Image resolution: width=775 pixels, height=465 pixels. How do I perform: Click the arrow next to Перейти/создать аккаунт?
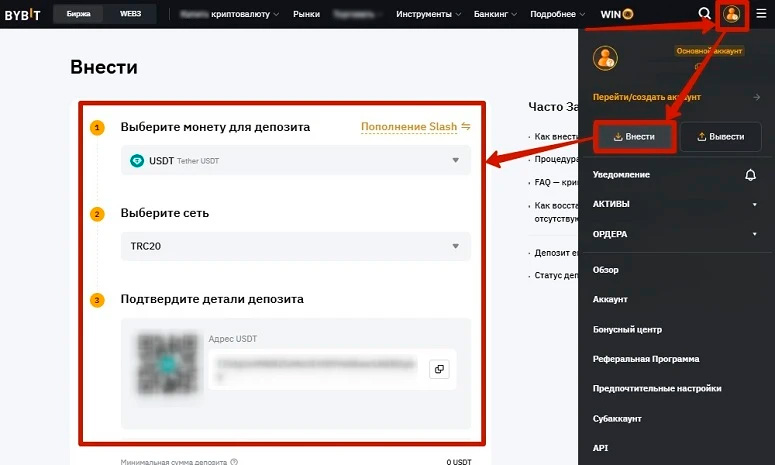757,97
